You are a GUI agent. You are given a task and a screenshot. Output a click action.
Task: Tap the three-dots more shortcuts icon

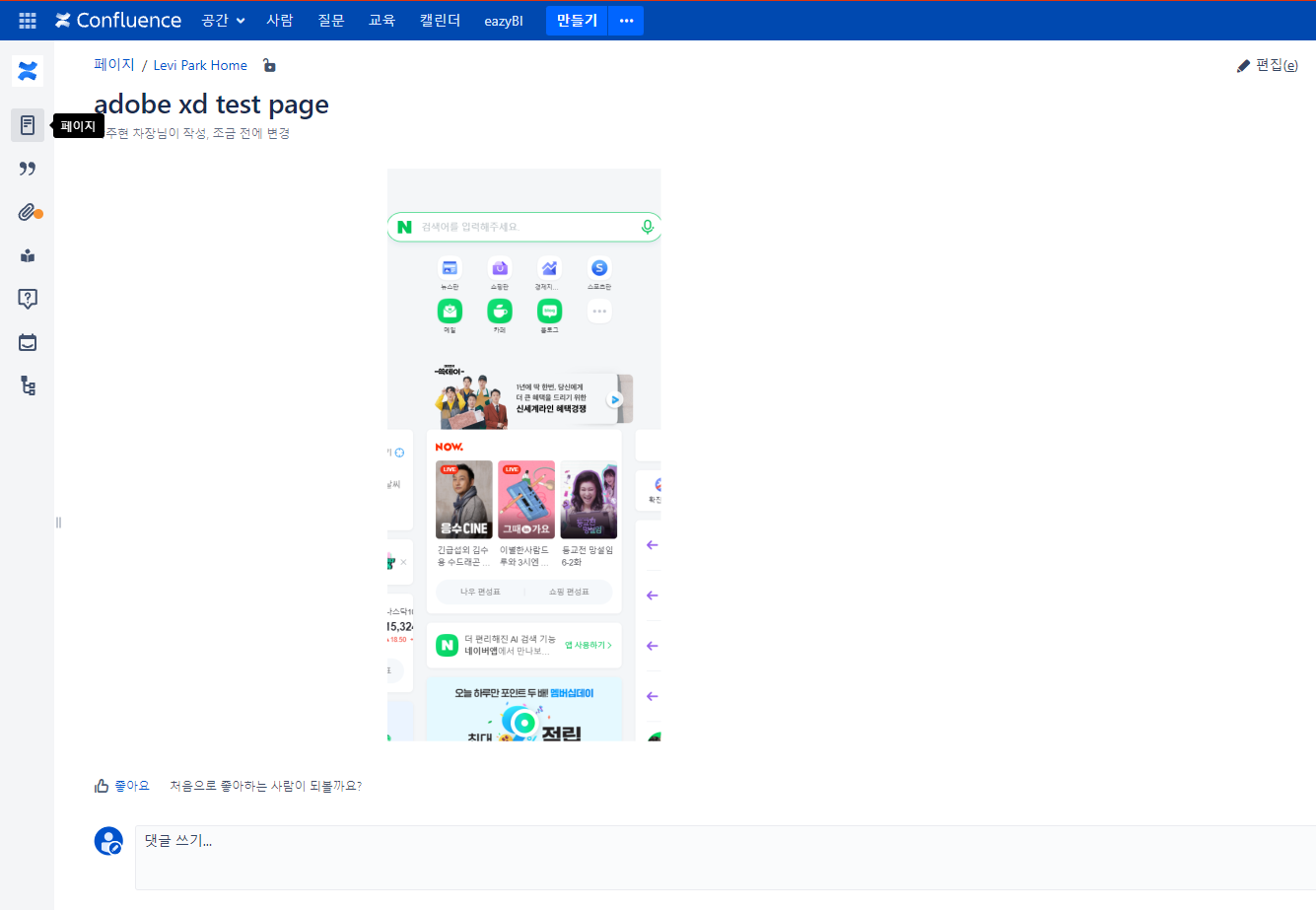click(599, 312)
